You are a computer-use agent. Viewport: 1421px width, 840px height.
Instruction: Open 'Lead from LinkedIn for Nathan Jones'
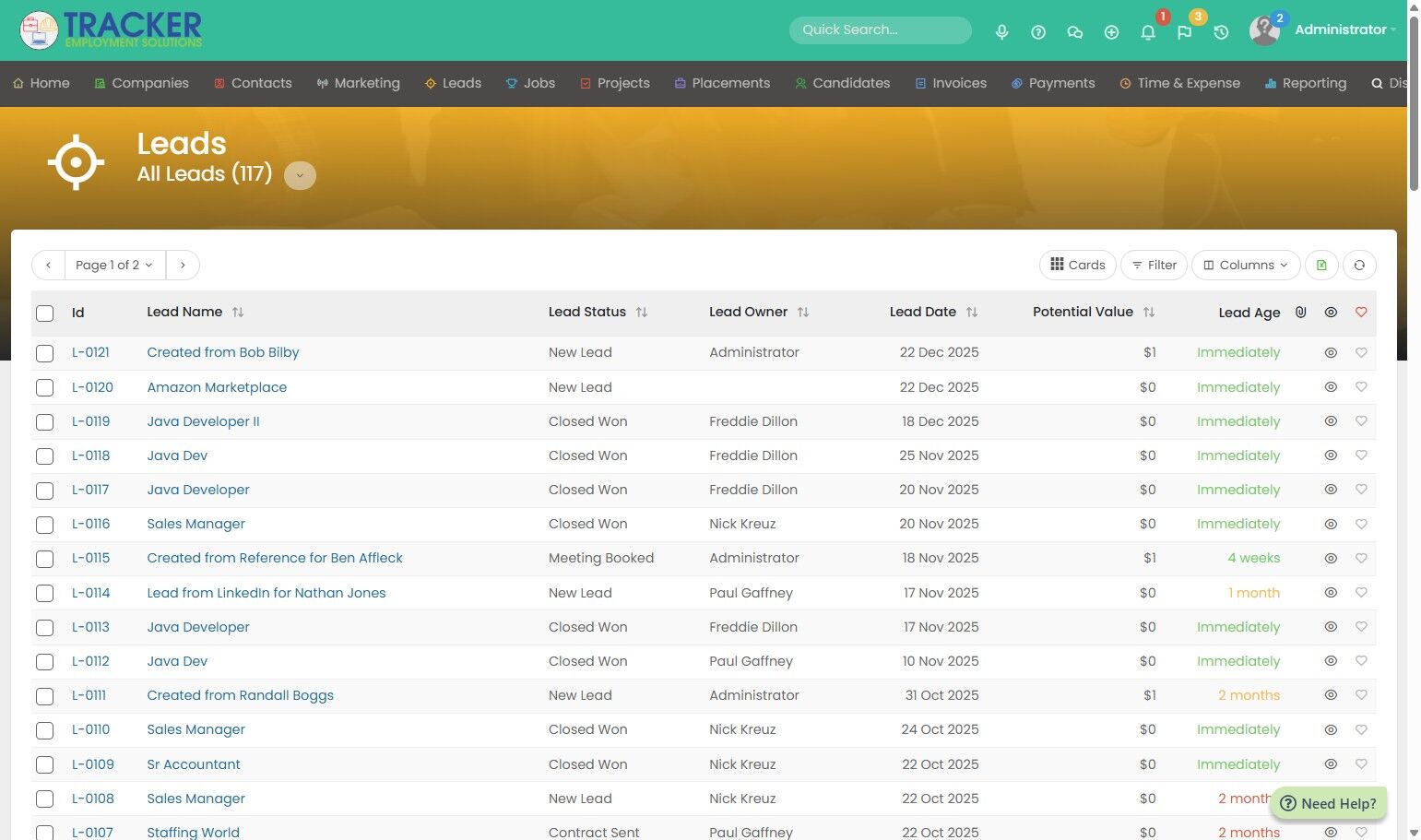point(266,593)
